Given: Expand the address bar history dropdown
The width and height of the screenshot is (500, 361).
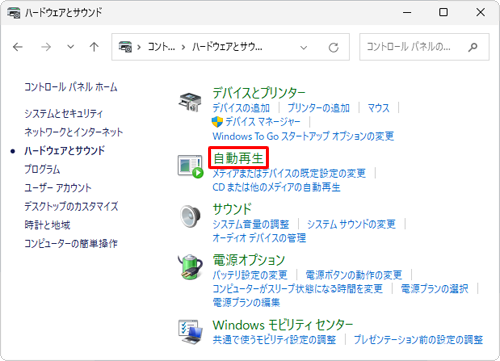Looking at the screenshot, I should pyautogui.click(x=303, y=48).
